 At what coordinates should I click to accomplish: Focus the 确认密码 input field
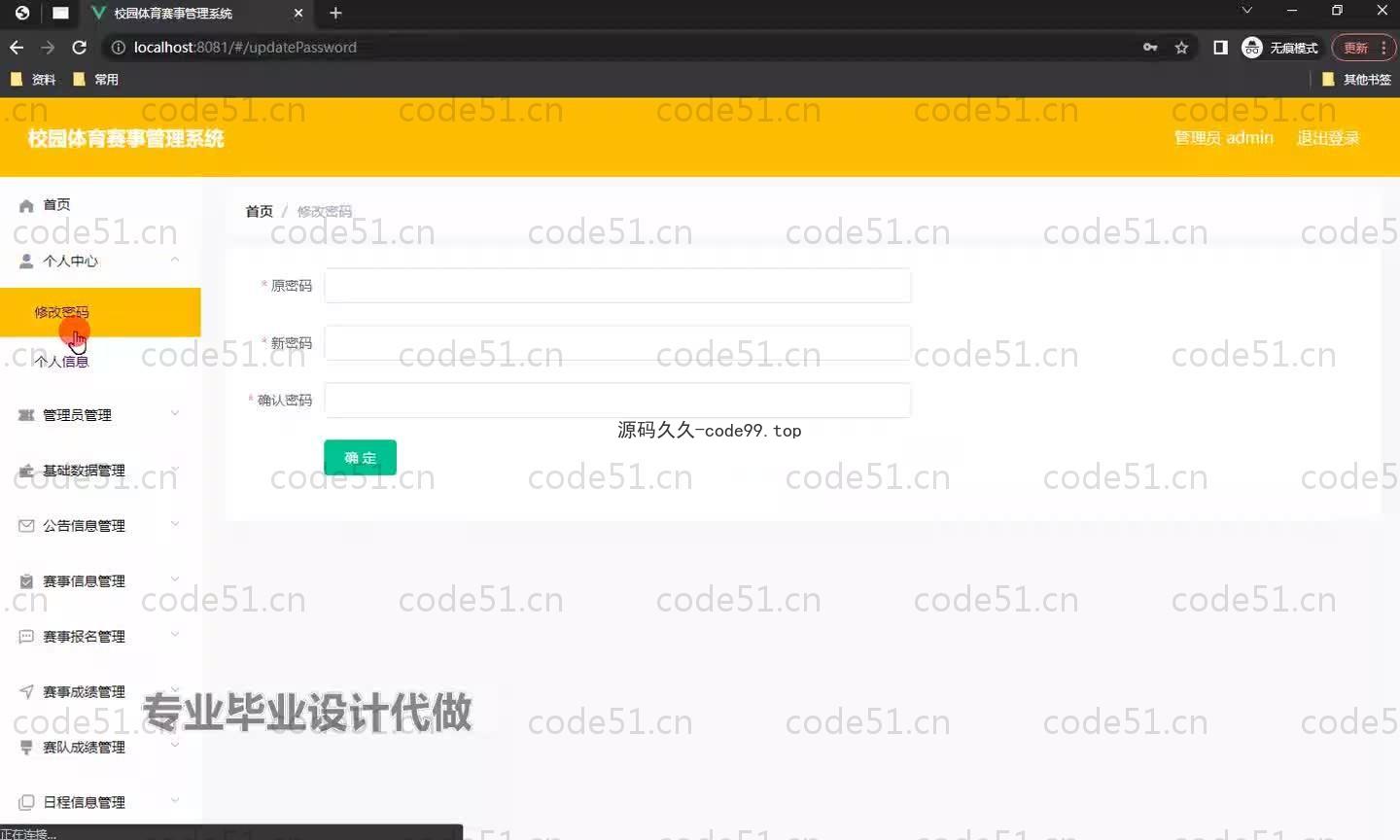(x=617, y=401)
